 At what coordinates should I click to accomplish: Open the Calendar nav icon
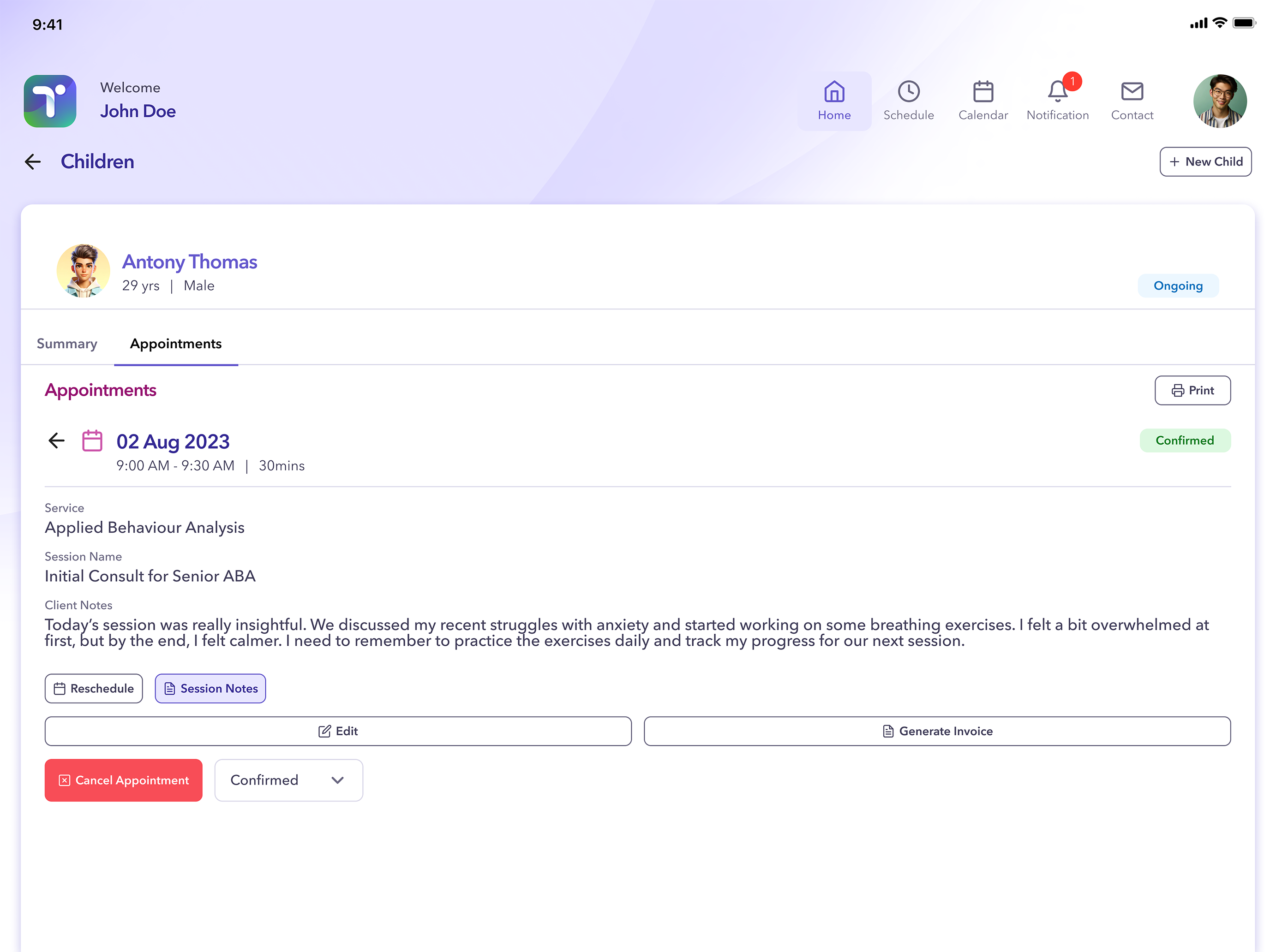point(983,92)
